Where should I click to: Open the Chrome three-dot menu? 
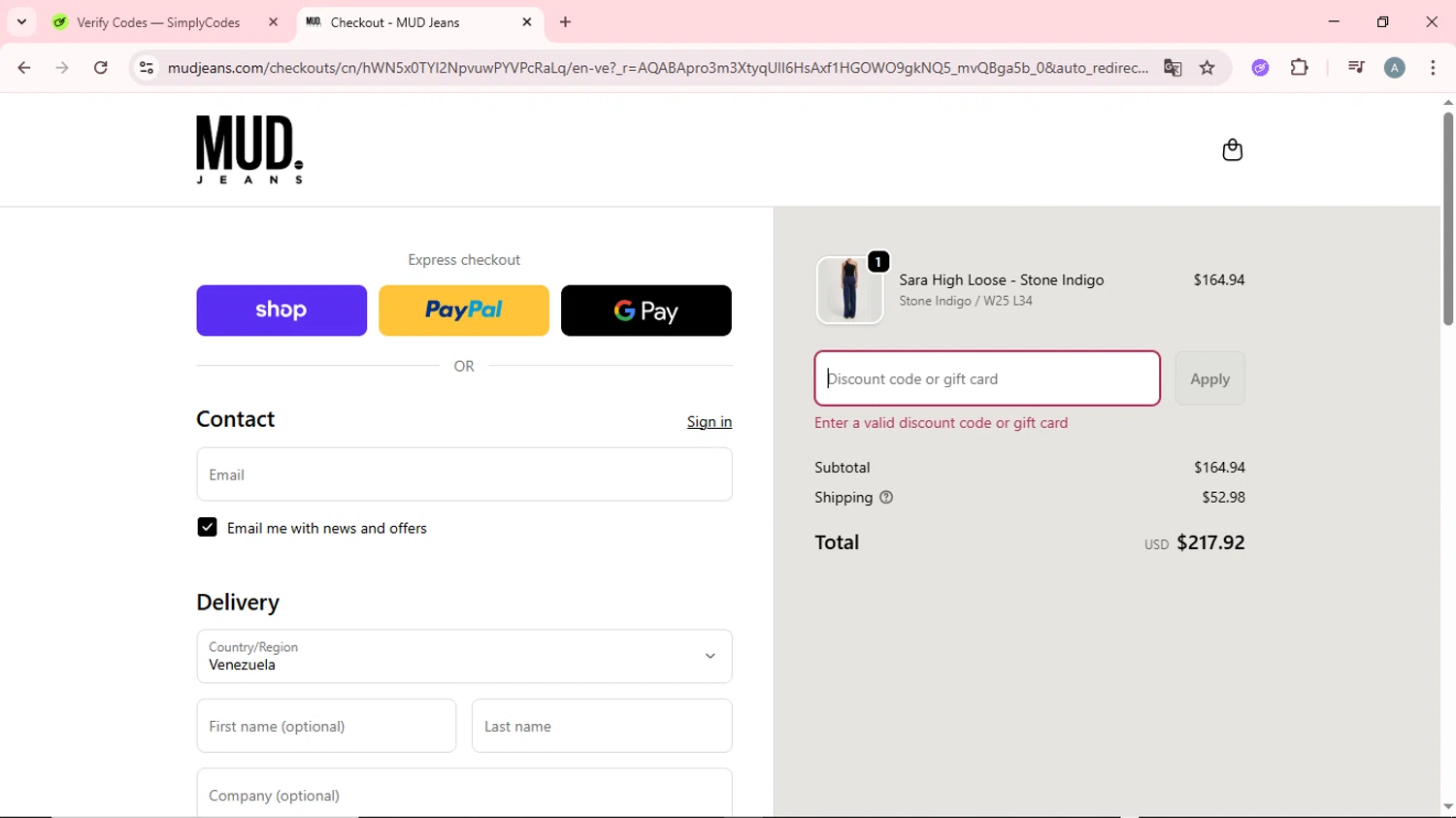[1433, 68]
